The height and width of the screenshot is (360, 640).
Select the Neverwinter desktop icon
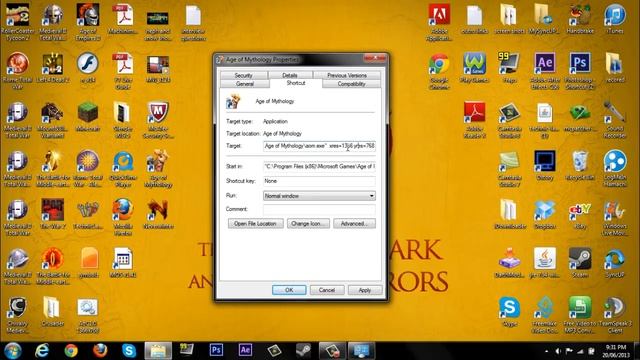pyautogui.click(x=158, y=214)
